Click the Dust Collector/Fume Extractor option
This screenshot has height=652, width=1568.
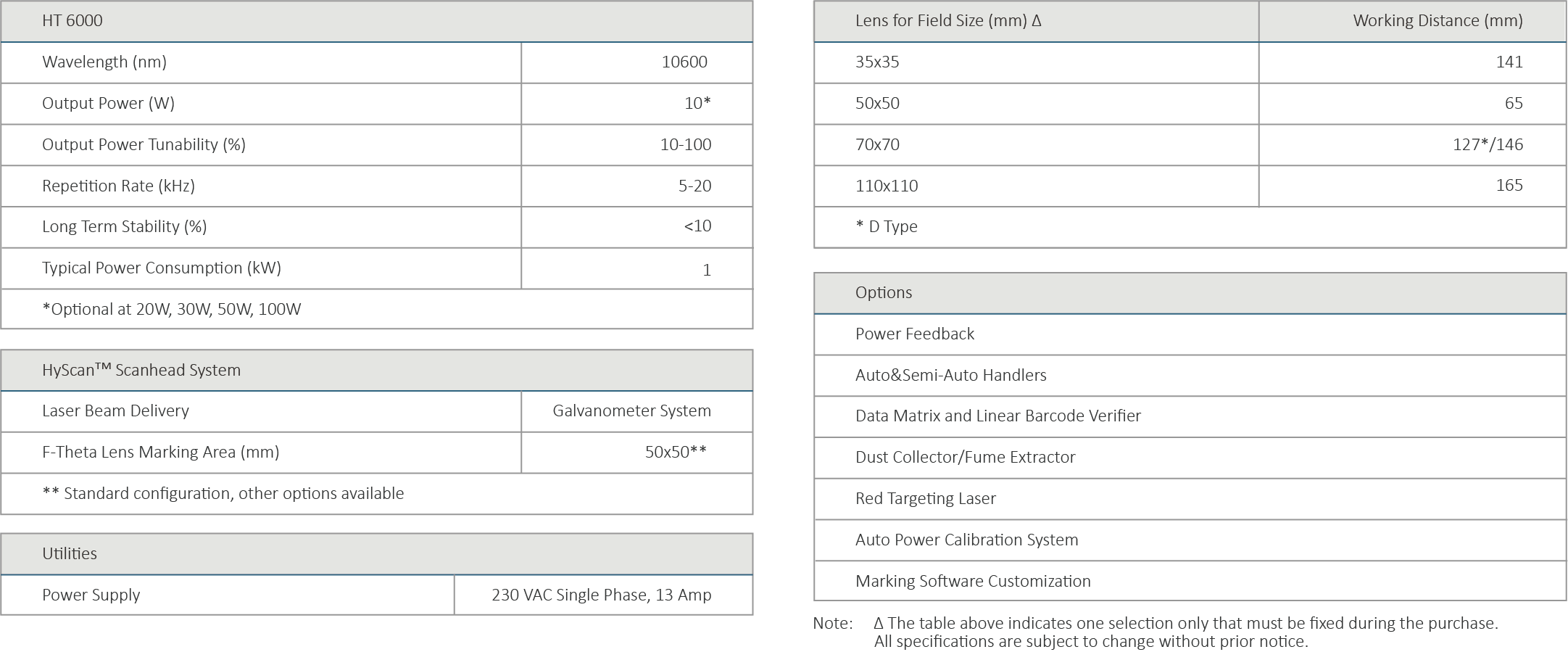click(x=965, y=458)
